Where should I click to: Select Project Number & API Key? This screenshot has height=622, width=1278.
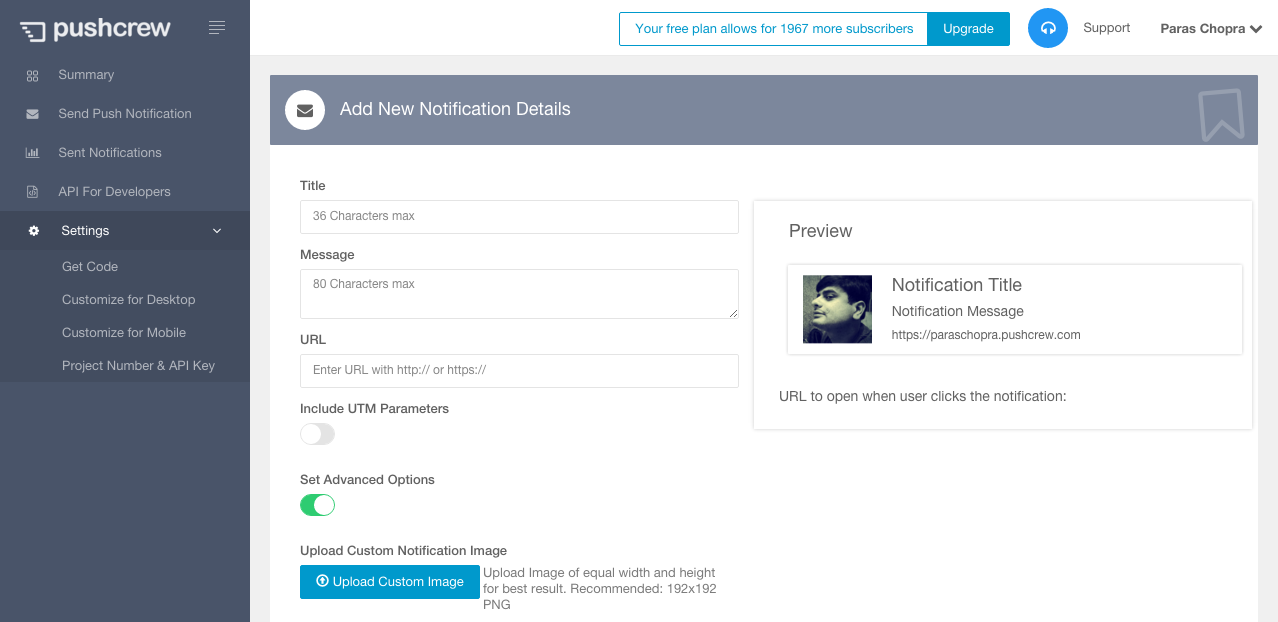click(138, 366)
